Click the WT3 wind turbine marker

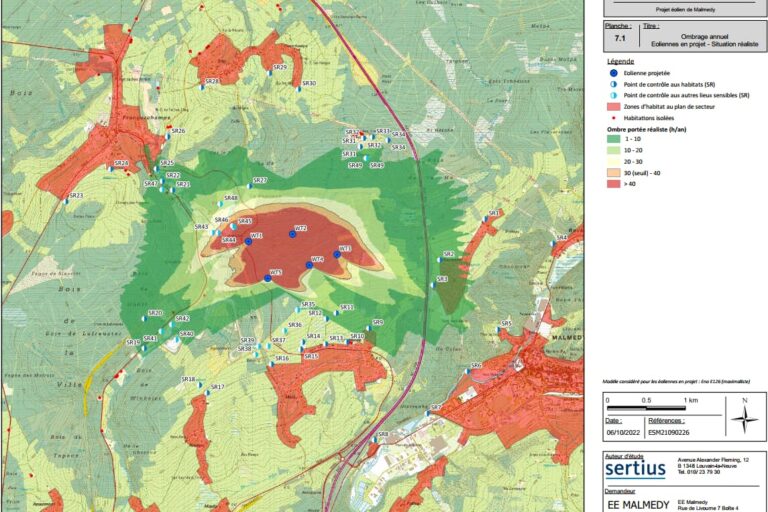(337, 254)
